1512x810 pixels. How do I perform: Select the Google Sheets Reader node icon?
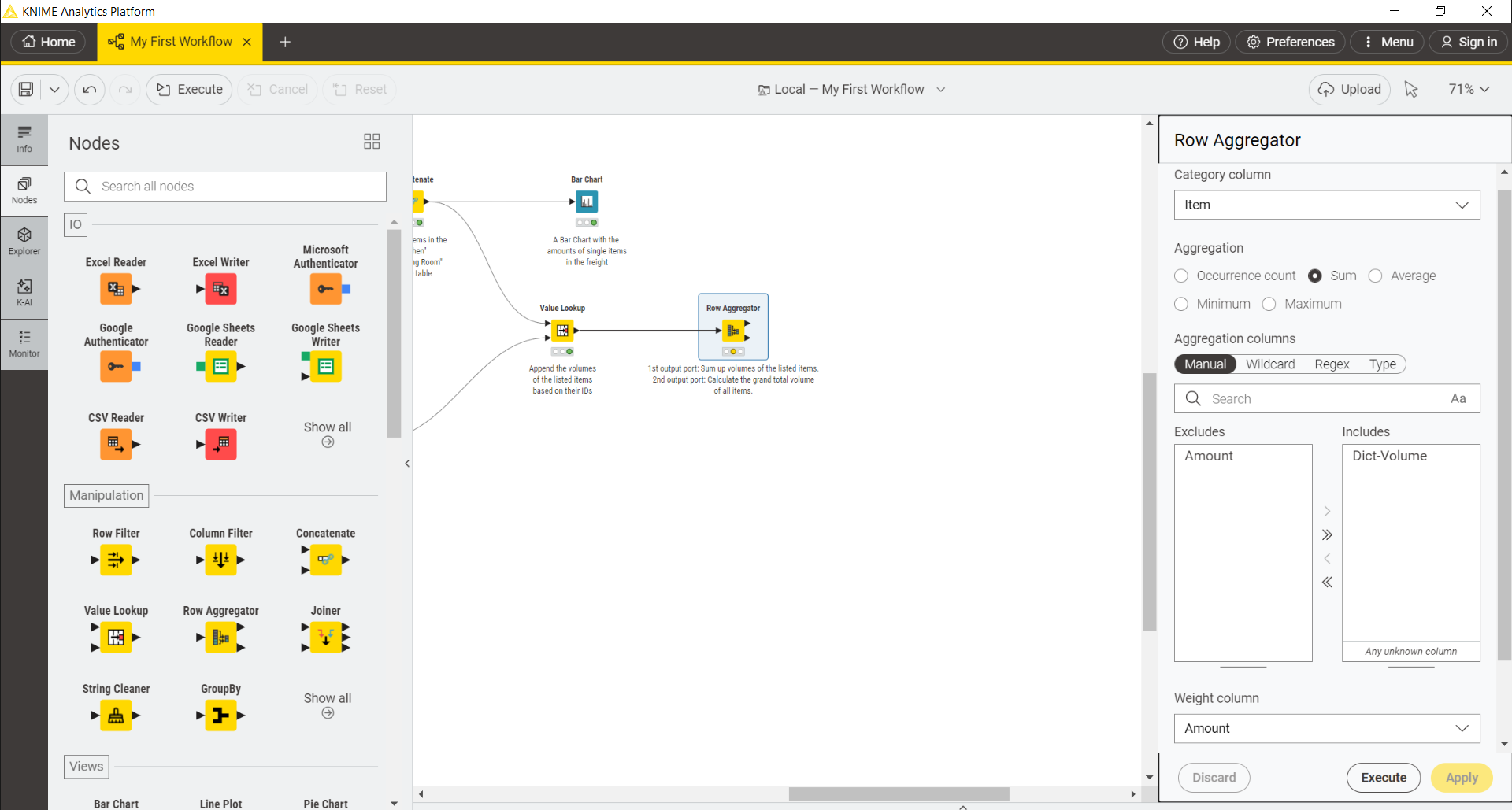tap(220, 365)
